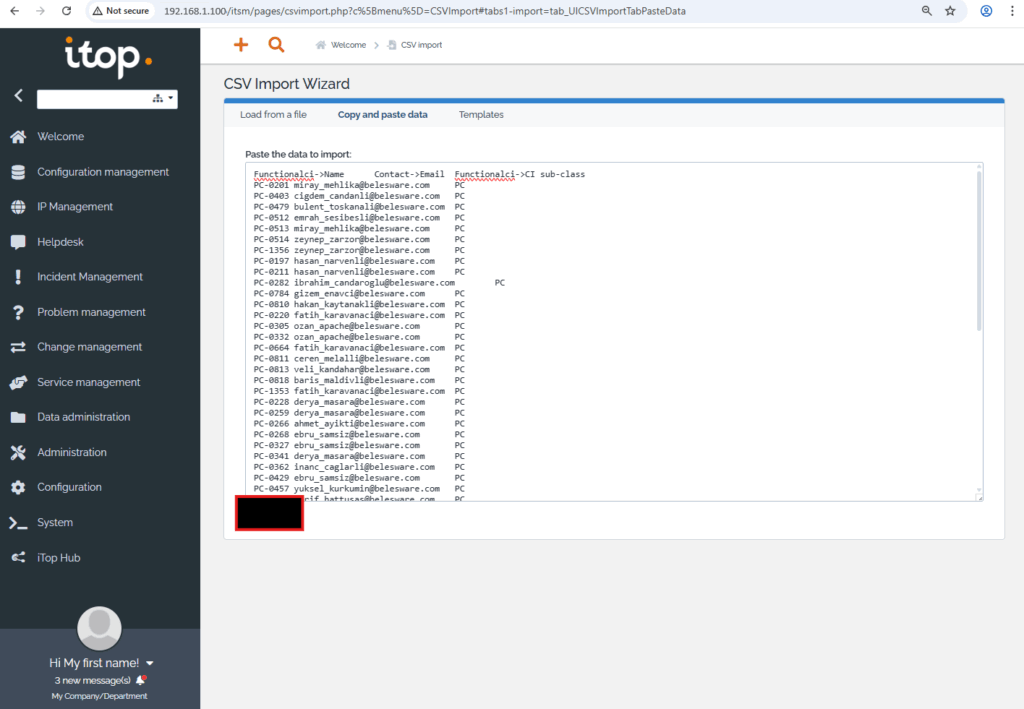
Task: Open the Service management menu
Action: coord(88,382)
